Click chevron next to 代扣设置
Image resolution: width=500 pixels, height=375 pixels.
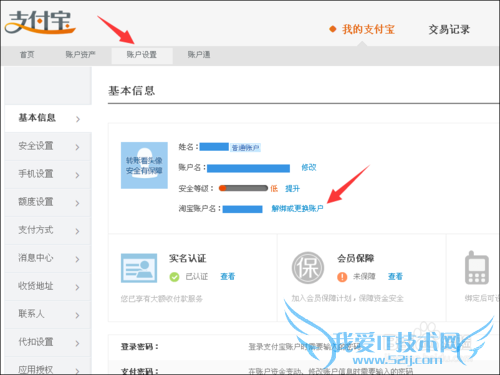[78, 343]
